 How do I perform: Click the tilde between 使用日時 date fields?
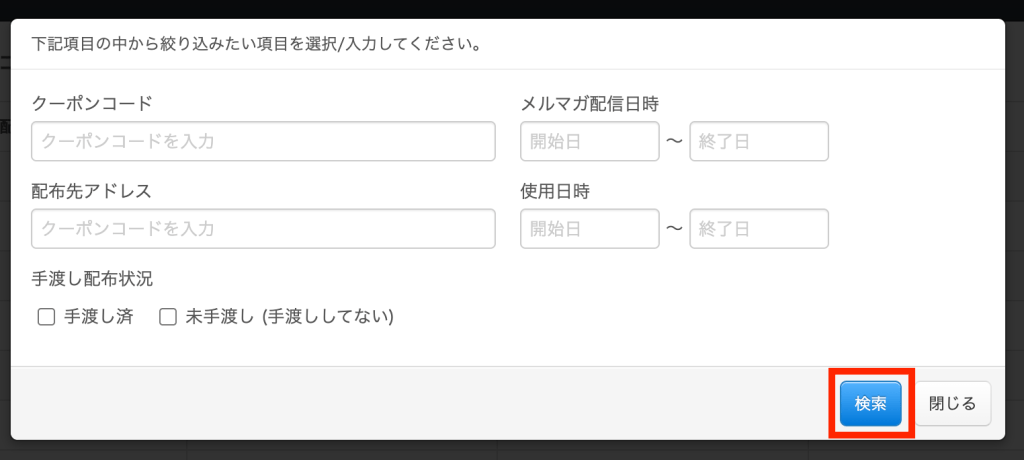[674, 229]
